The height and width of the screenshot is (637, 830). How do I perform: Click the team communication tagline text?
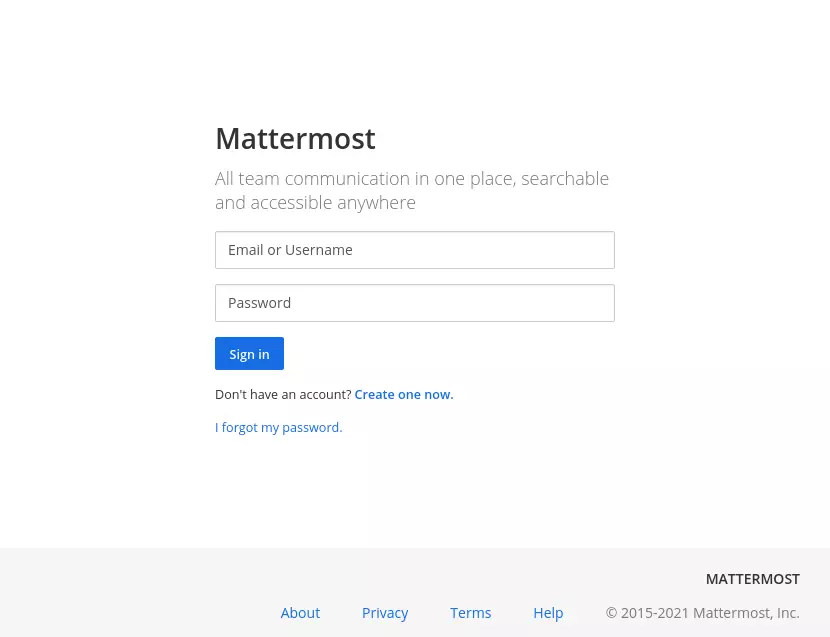(x=412, y=191)
